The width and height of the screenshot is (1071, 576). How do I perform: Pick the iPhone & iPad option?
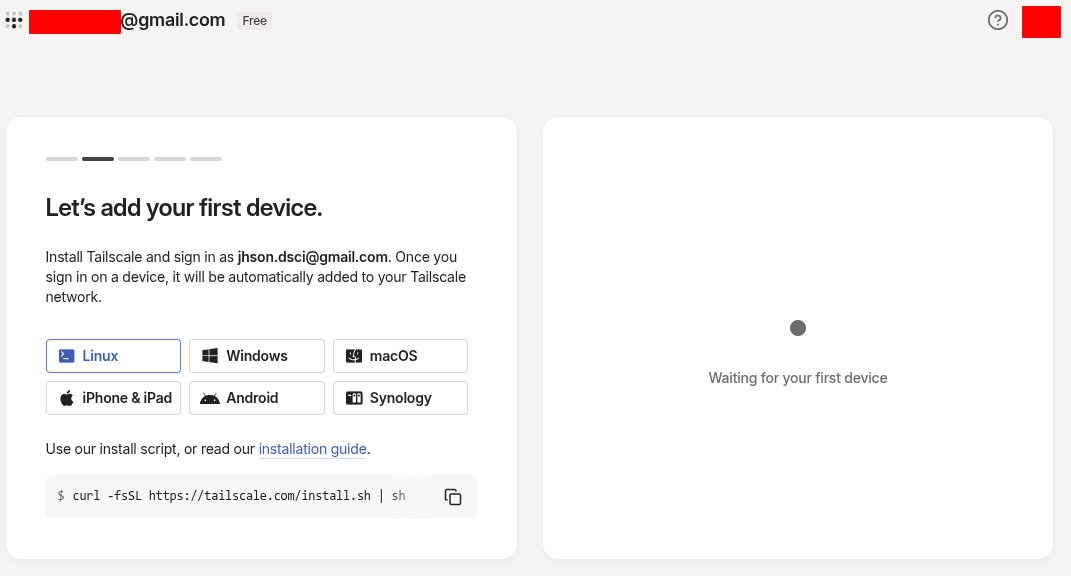[113, 398]
